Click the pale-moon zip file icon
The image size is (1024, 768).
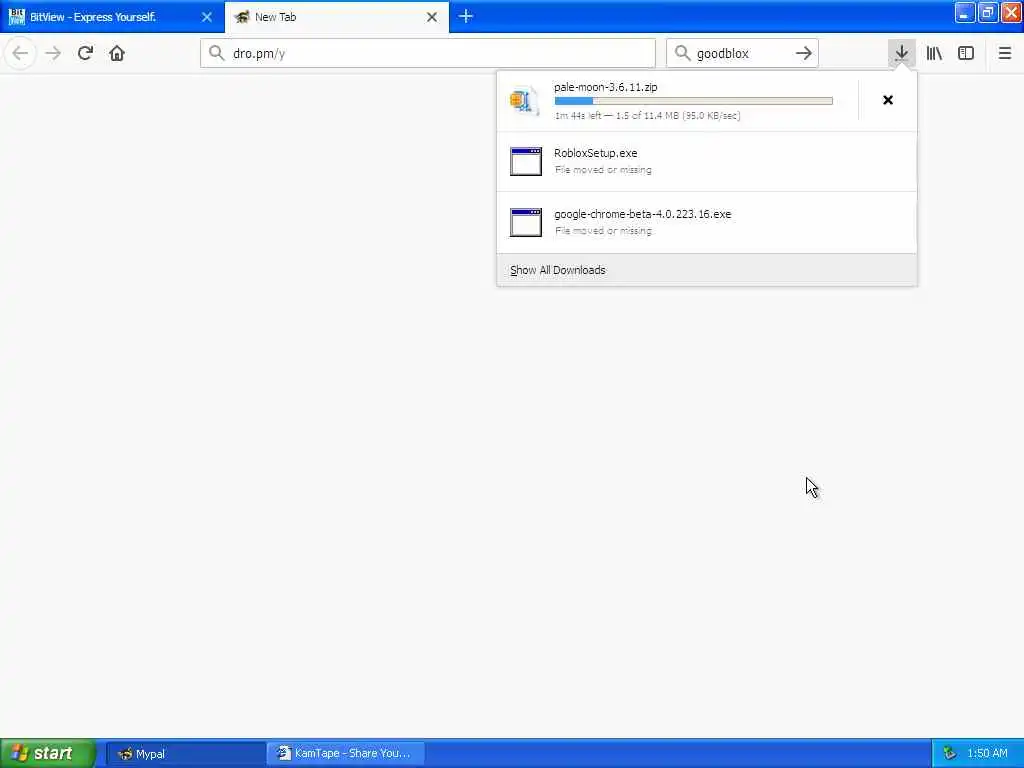click(525, 101)
